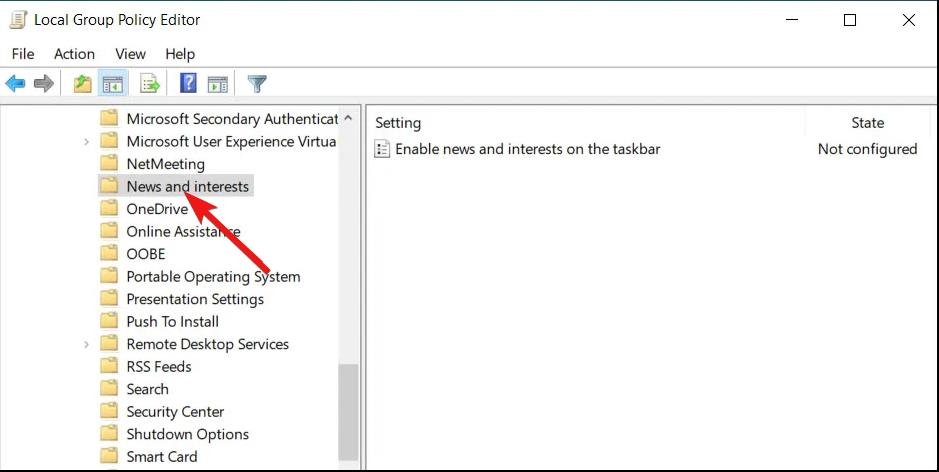The image size is (939, 472).
Task: Select the Shutdown Options folder
Action: pyautogui.click(x=187, y=434)
